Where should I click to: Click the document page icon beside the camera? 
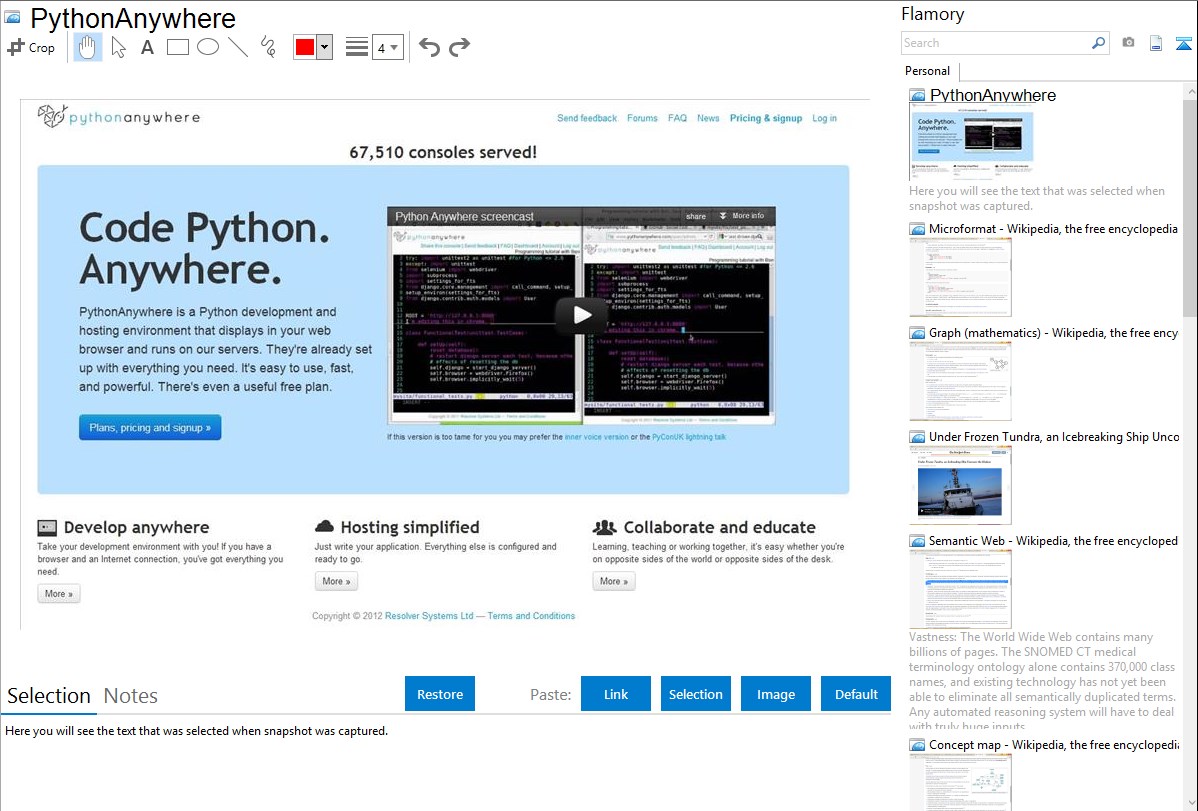click(1156, 43)
